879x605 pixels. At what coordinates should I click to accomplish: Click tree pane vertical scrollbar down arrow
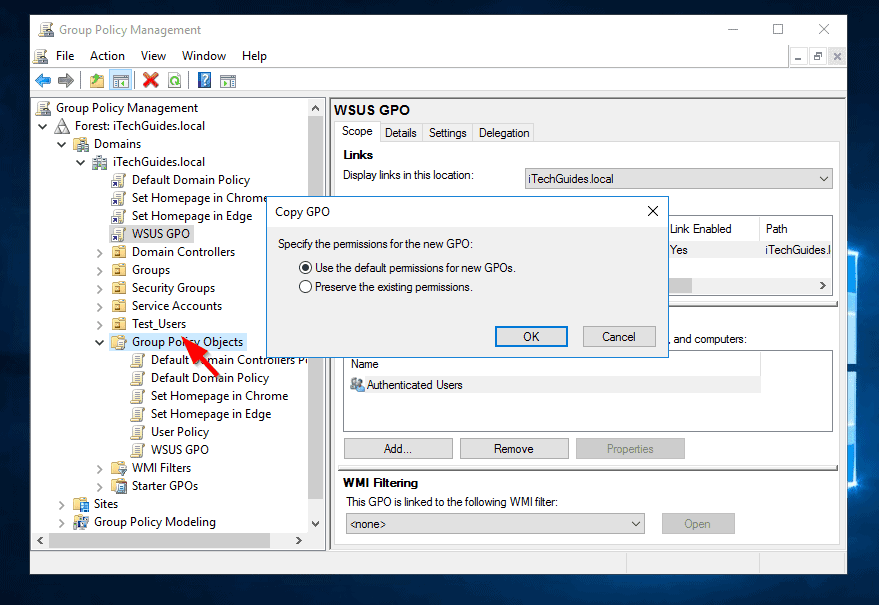point(315,523)
